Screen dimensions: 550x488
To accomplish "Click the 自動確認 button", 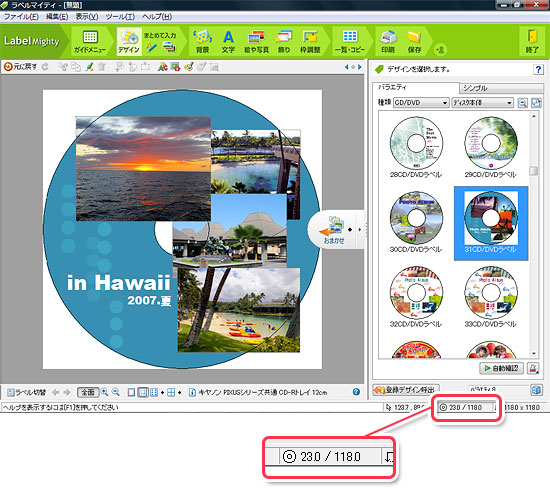I will coord(501,368).
